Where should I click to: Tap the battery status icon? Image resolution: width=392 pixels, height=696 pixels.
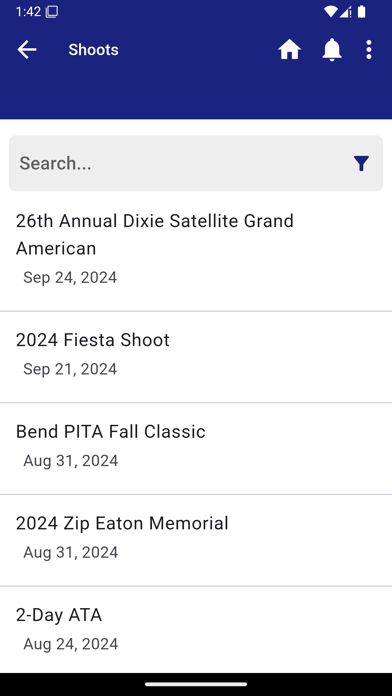(x=362, y=12)
